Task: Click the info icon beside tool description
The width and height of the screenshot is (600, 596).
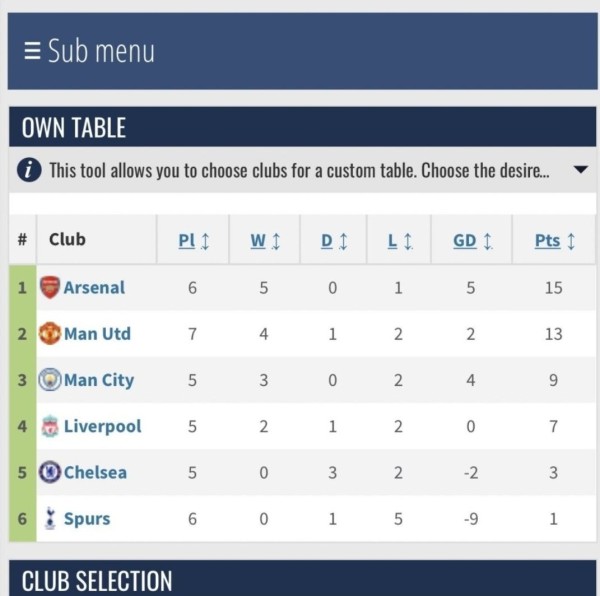Action: [29, 170]
